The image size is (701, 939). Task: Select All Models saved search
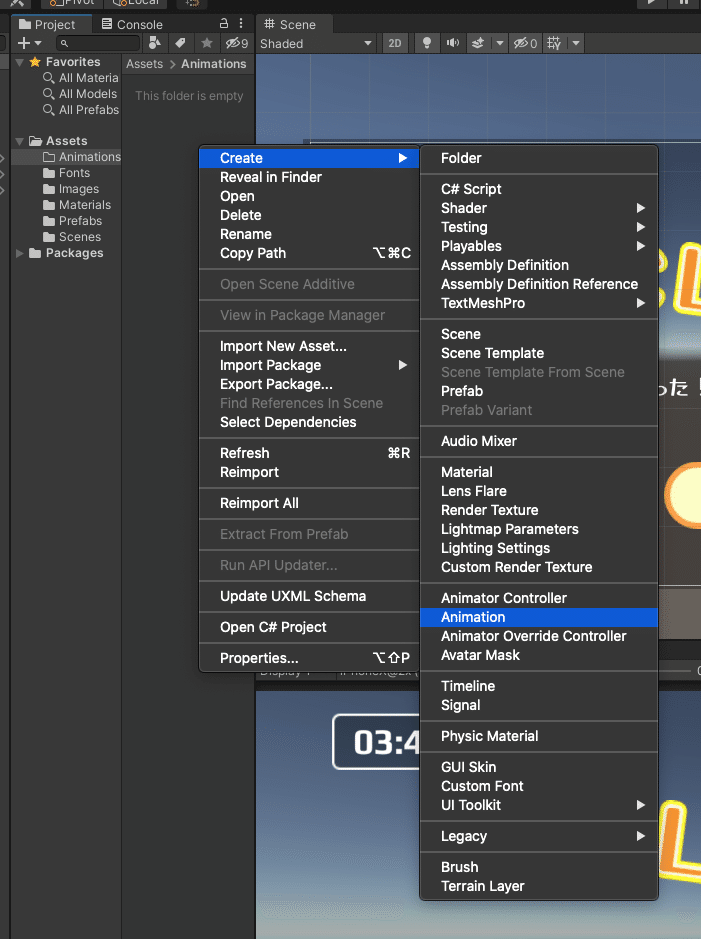click(x=80, y=94)
